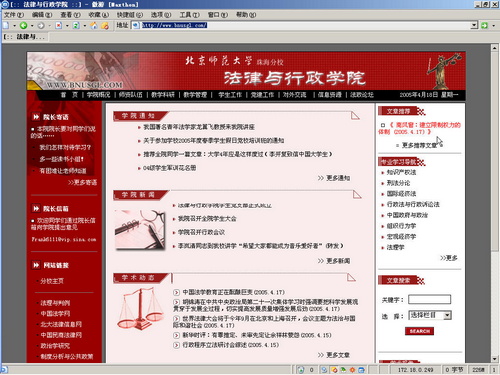Open the 选项 (Options) menu

click(x=161, y=15)
